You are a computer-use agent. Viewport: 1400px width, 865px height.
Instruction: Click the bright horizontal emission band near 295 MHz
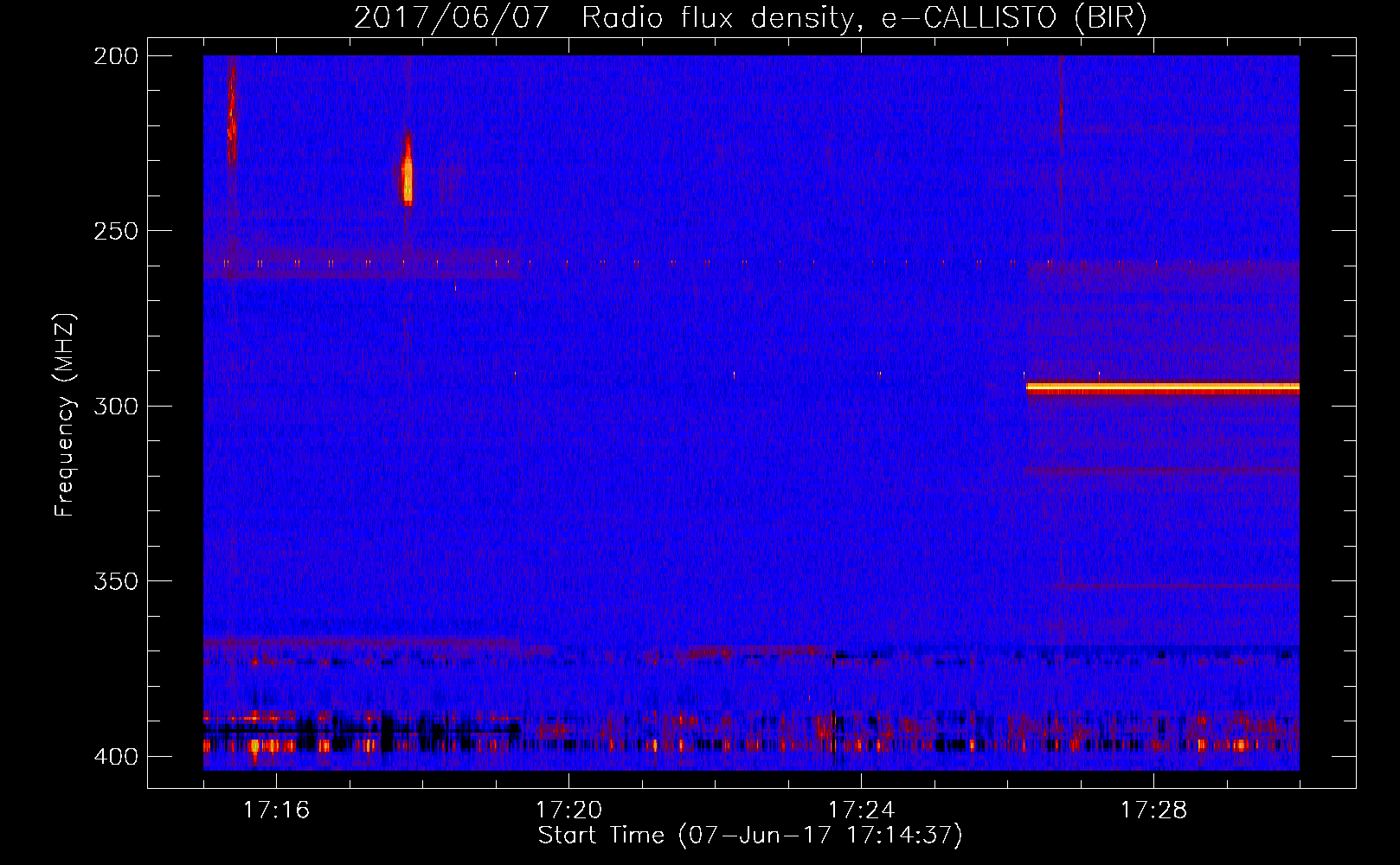pos(1162,388)
